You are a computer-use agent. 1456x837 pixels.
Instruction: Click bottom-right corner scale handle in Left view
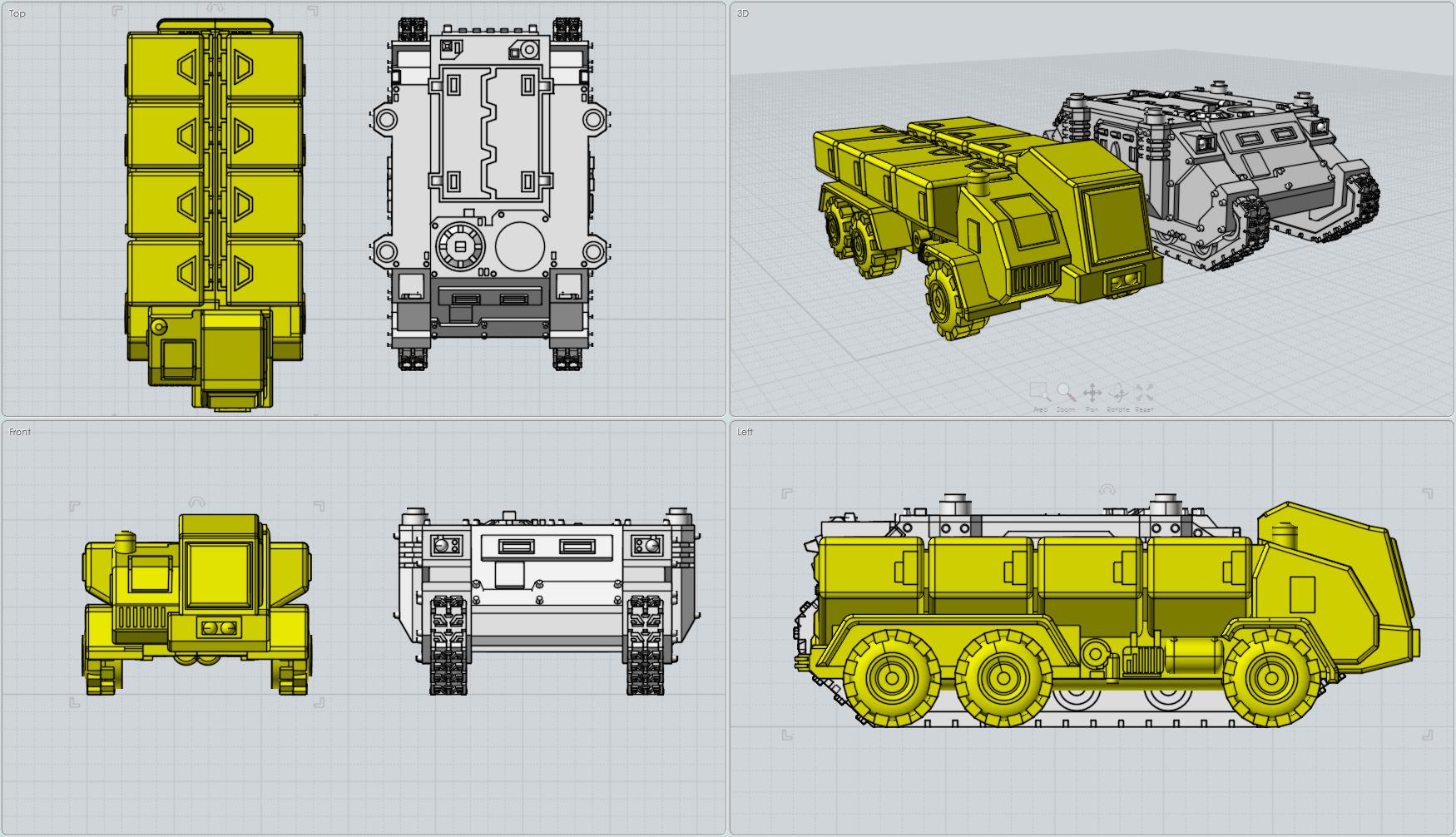(x=1428, y=735)
